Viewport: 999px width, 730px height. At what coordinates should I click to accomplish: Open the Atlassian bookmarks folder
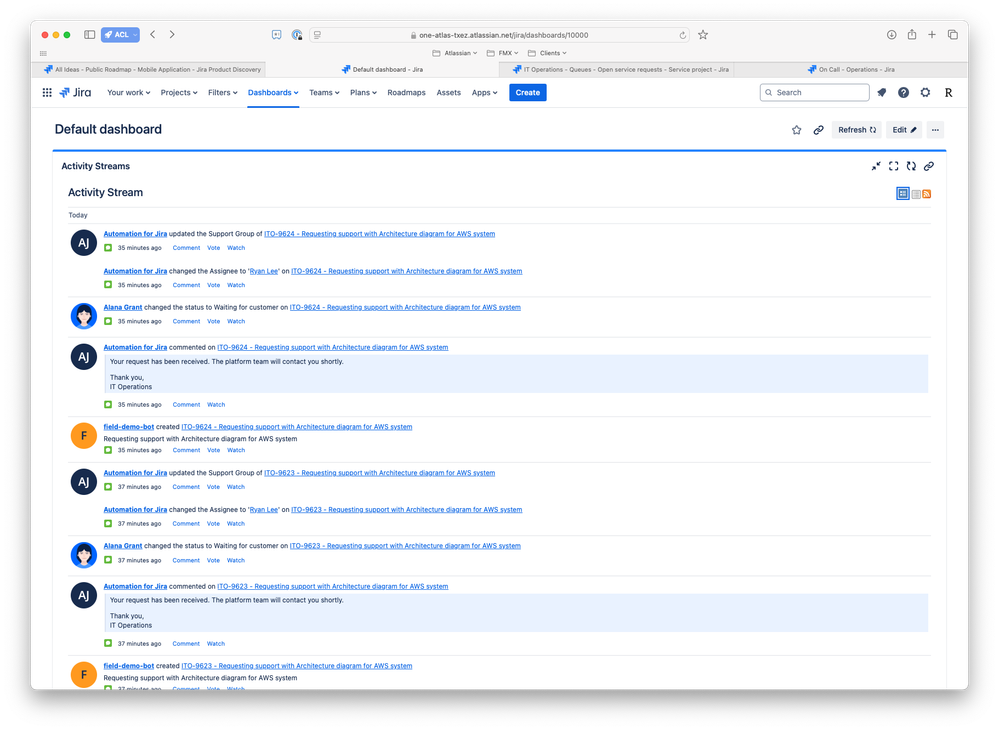(x=454, y=53)
